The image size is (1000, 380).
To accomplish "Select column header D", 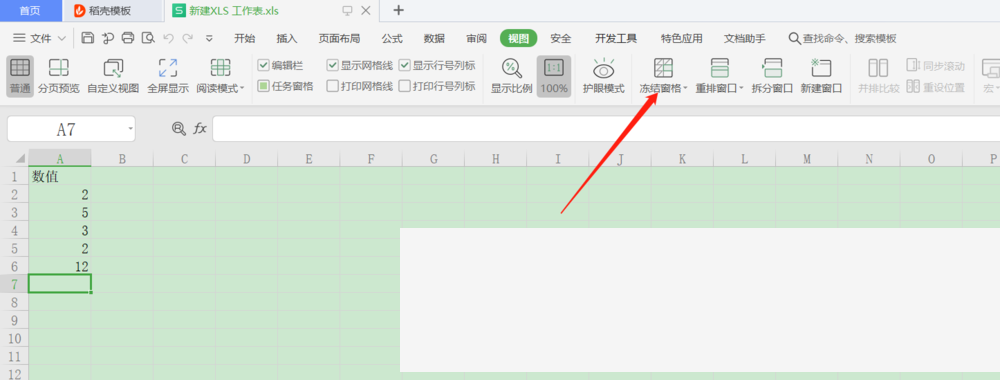I will (247, 158).
